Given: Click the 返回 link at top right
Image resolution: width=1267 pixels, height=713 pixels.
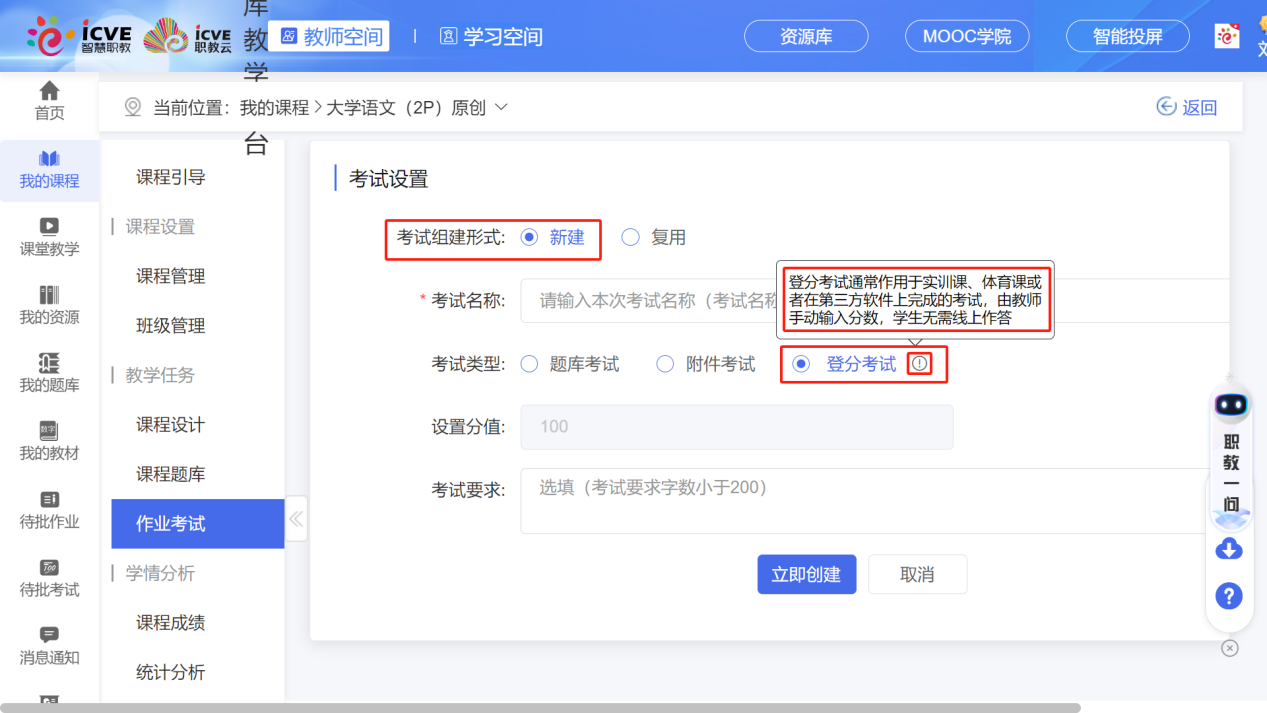Looking at the screenshot, I should coord(1186,107).
